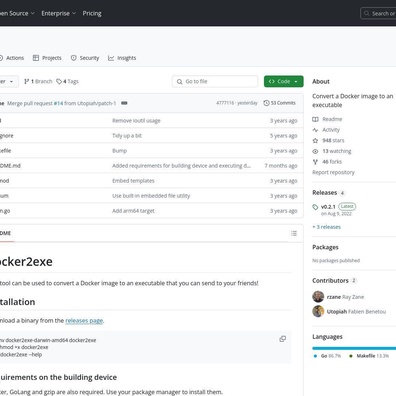View the 53 Commits history
Image resolution: width=396 pixels, height=396 pixels.
pyautogui.click(x=279, y=103)
